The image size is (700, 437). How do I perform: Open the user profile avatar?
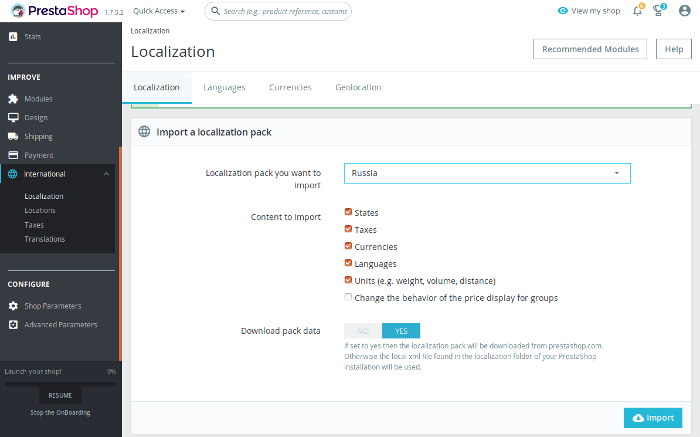point(684,11)
